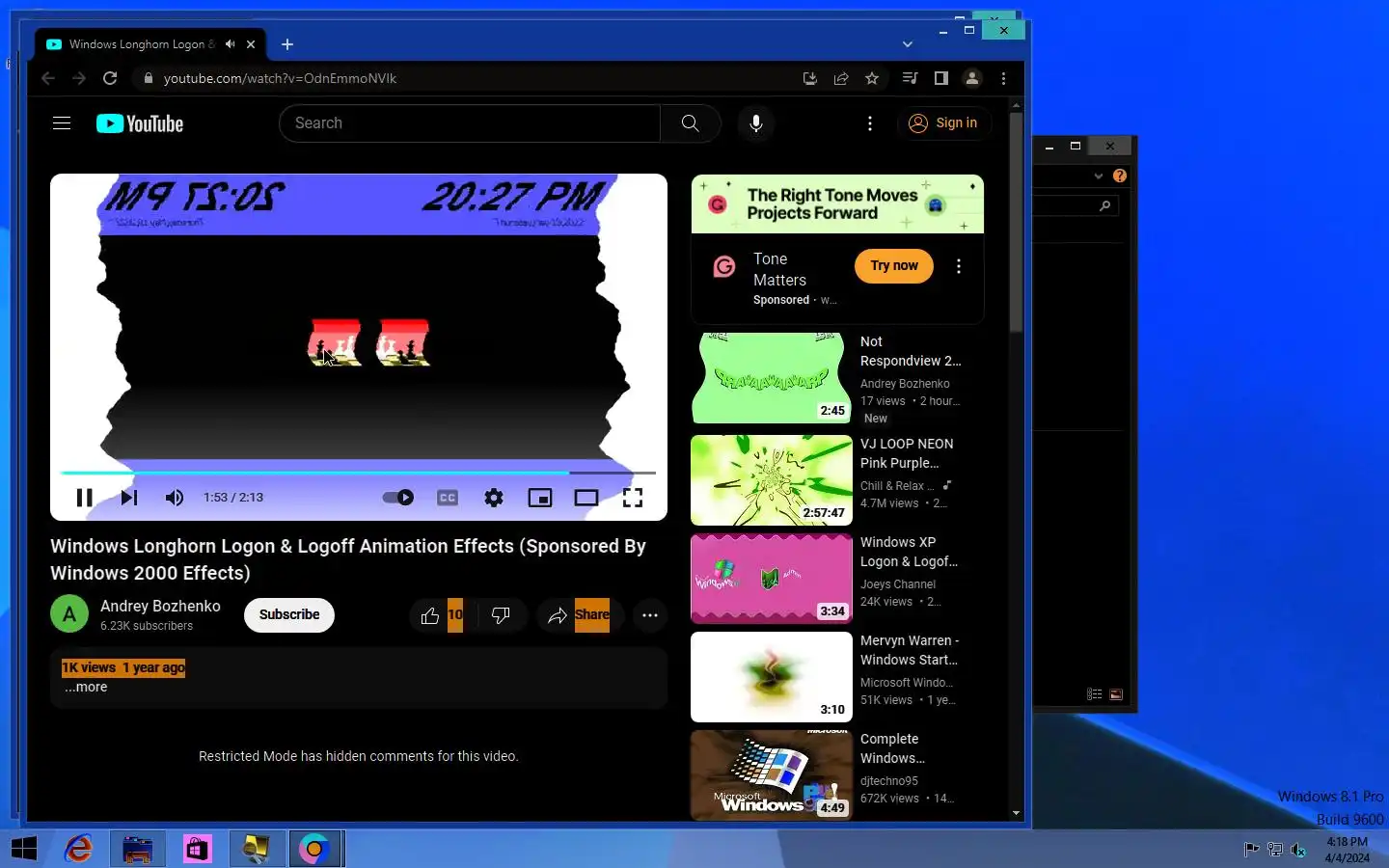1389x868 pixels.
Task: Toggle the autoplay switch in player
Action: (x=397, y=498)
